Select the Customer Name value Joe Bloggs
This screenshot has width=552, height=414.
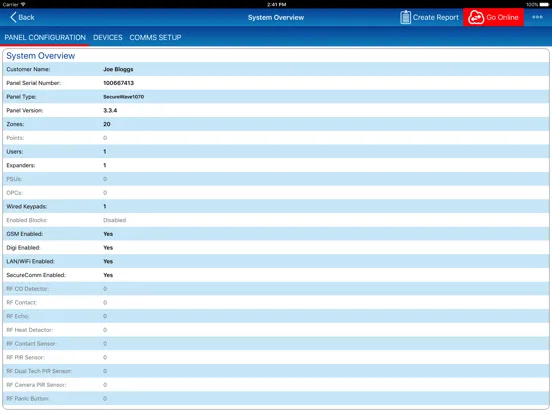(x=118, y=69)
